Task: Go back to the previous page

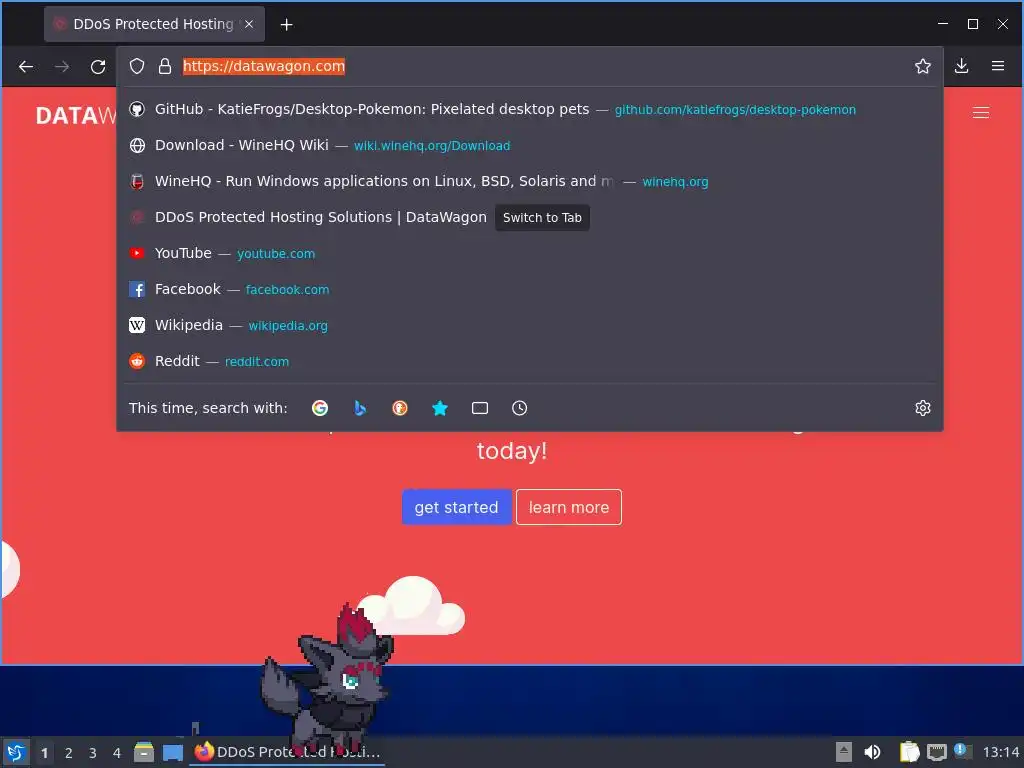Action: (25, 67)
